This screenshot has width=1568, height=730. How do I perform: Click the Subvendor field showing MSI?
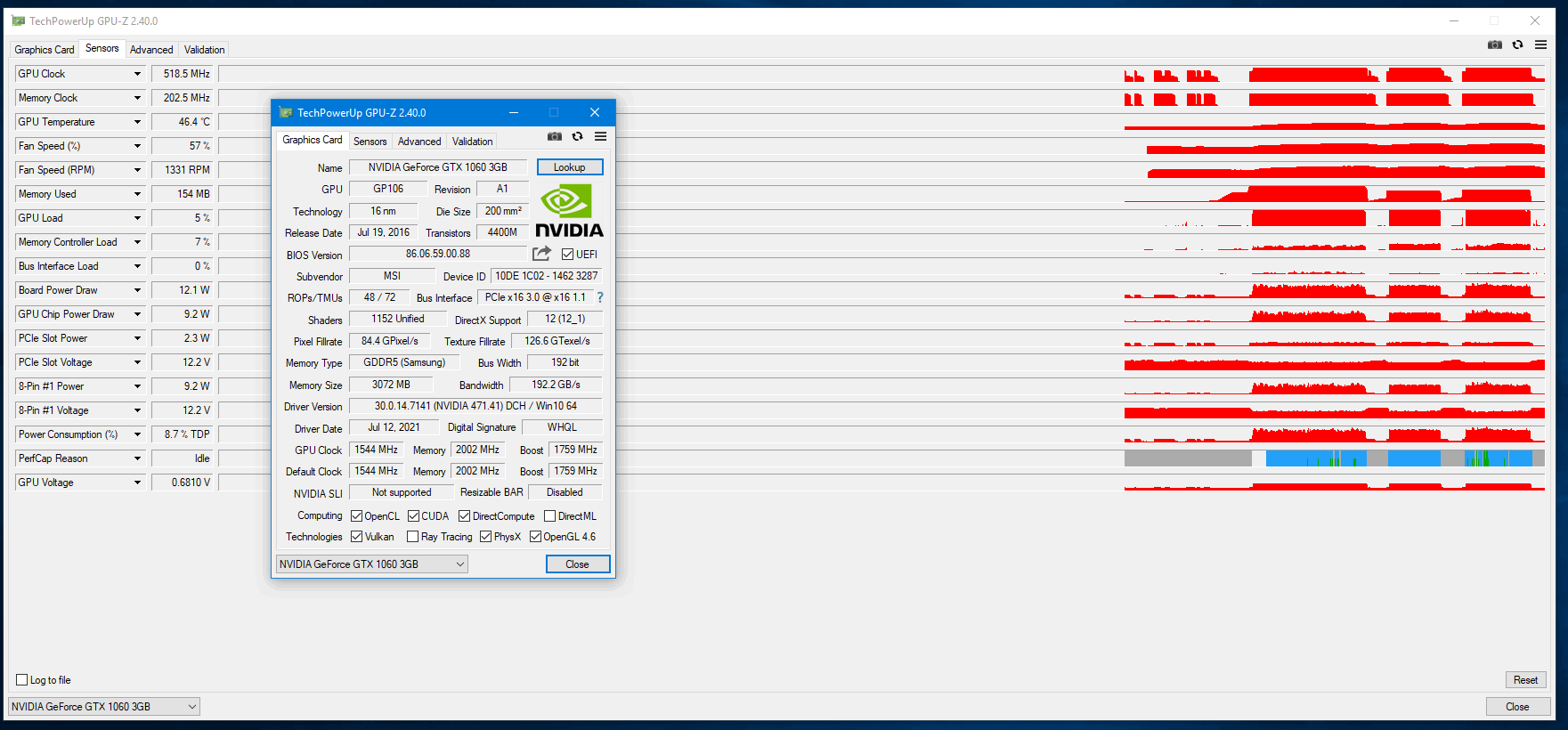pyautogui.click(x=392, y=276)
